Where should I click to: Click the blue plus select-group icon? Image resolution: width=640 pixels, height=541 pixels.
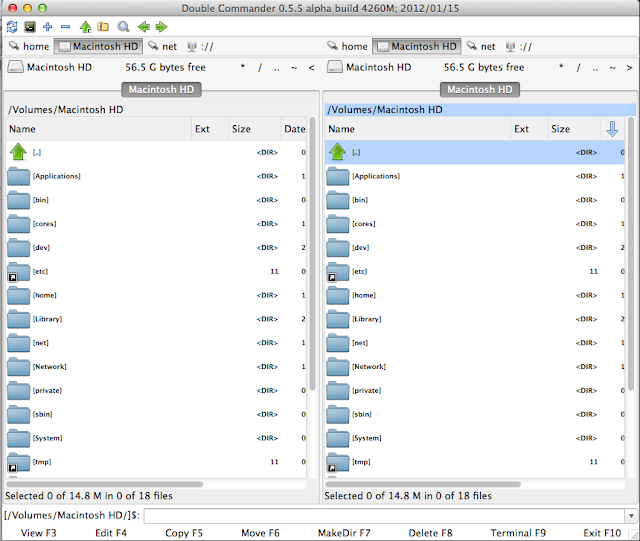pyautogui.click(x=47, y=26)
